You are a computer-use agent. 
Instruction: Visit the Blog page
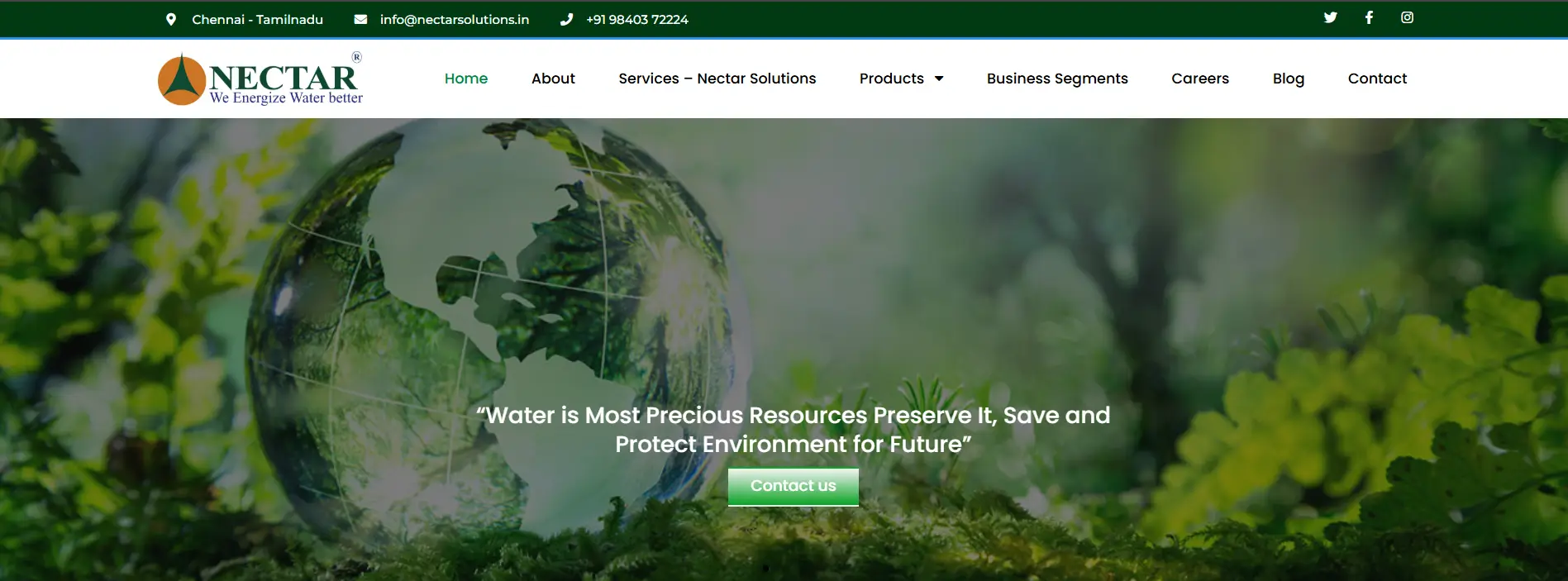coord(1289,79)
